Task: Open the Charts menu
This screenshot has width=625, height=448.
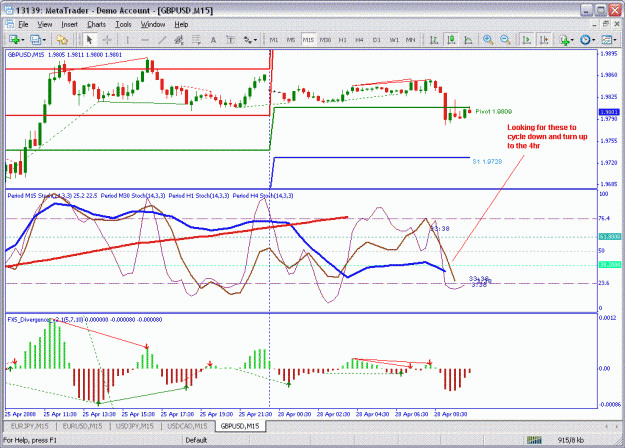Action: (x=96, y=24)
